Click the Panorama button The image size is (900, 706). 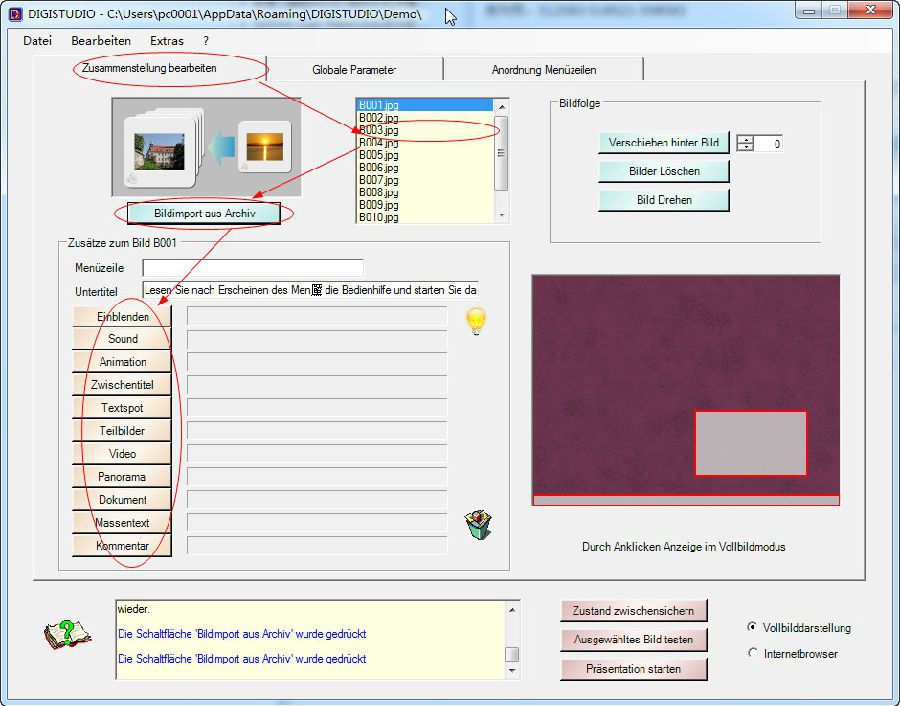pos(122,476)
